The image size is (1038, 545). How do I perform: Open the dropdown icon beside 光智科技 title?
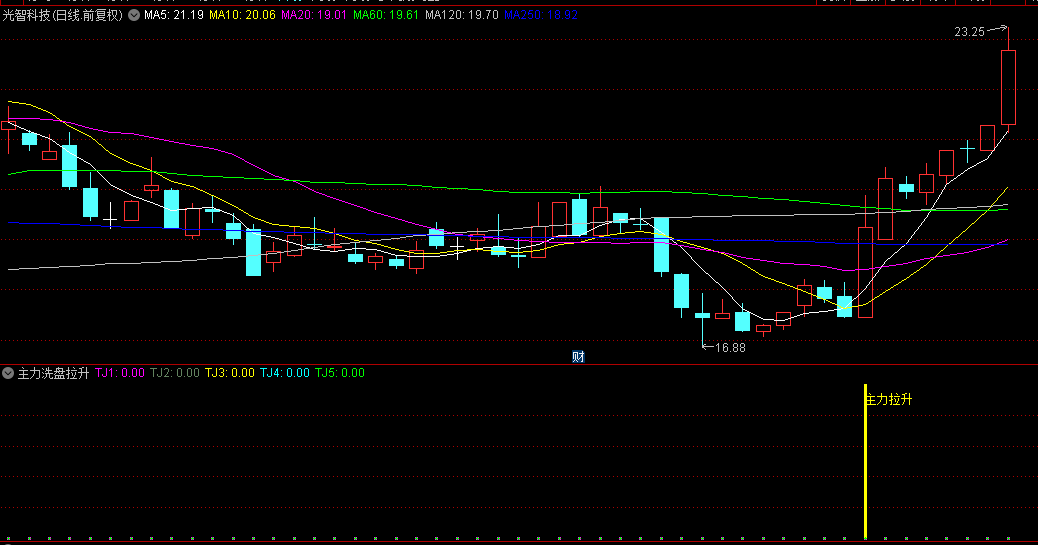(x=134, y=15)
